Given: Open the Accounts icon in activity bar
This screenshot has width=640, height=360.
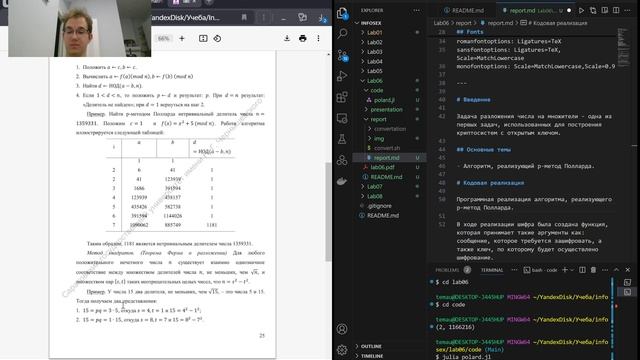Looking at the screenshot, I should click(x=342, y=329).
